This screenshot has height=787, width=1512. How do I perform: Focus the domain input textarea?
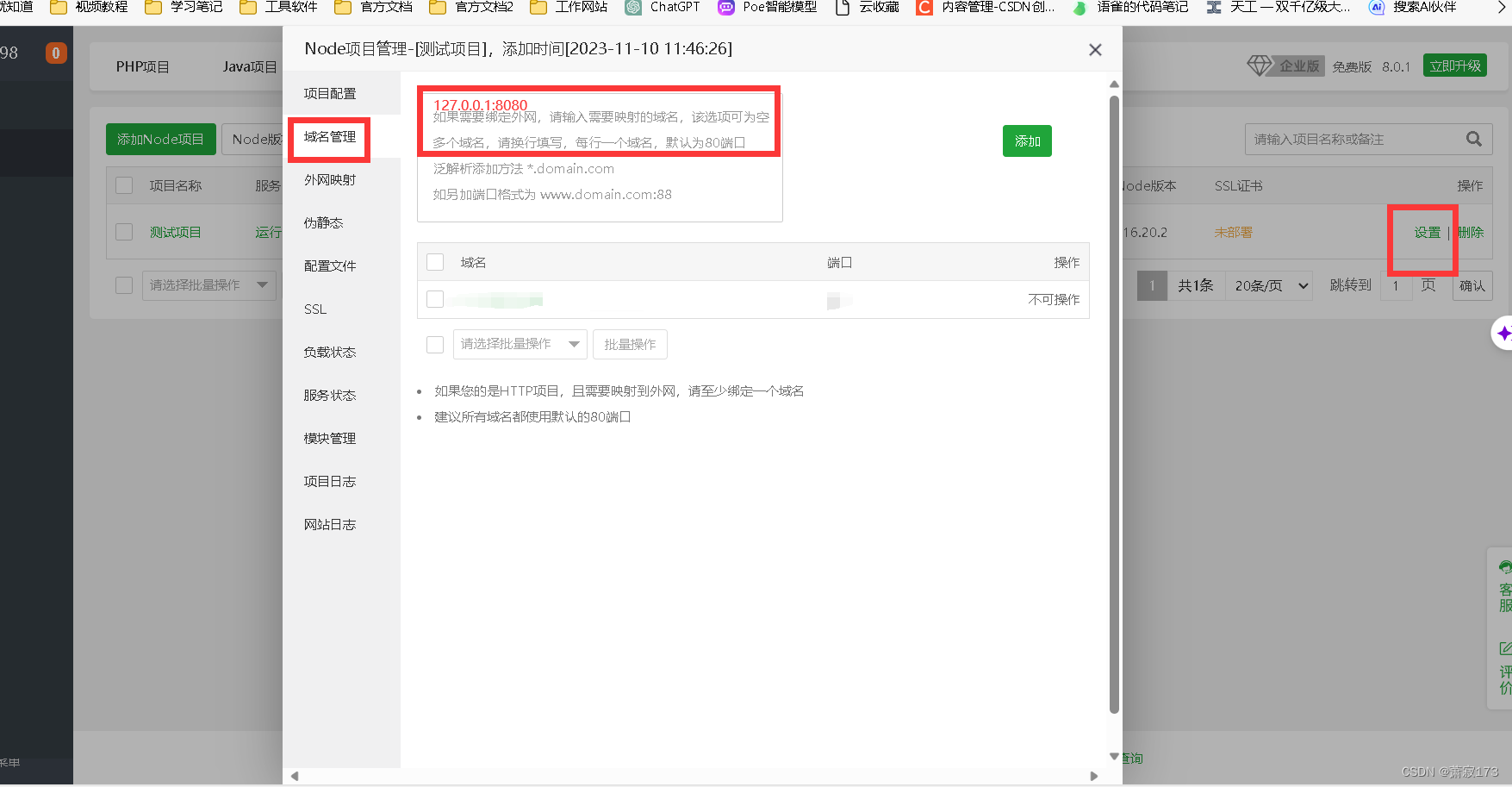pyautogui.click(x=600, y=155)
